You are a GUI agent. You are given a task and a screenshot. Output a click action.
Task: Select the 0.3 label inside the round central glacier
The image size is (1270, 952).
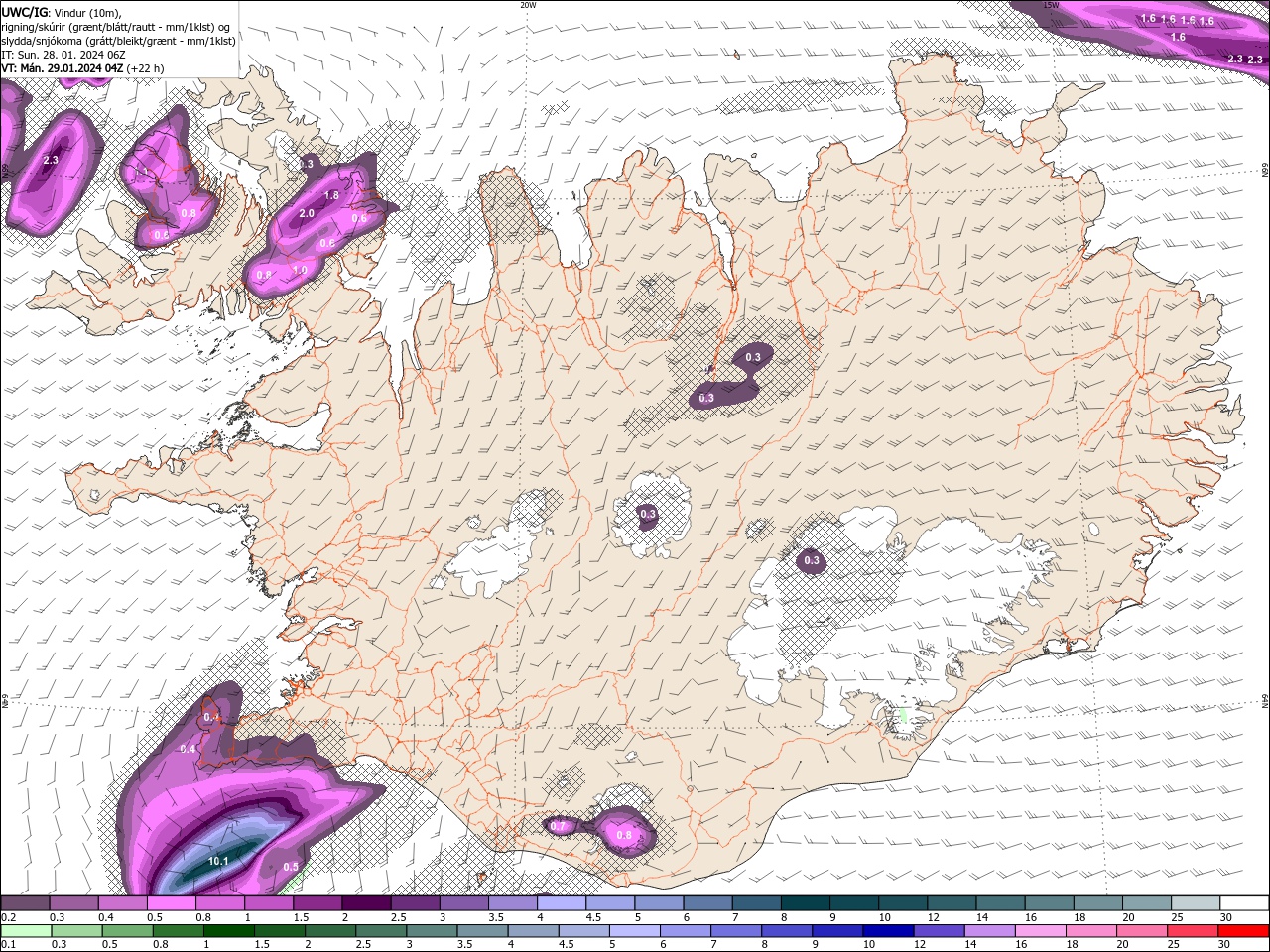pyautogui.click(x=648, y=514)
